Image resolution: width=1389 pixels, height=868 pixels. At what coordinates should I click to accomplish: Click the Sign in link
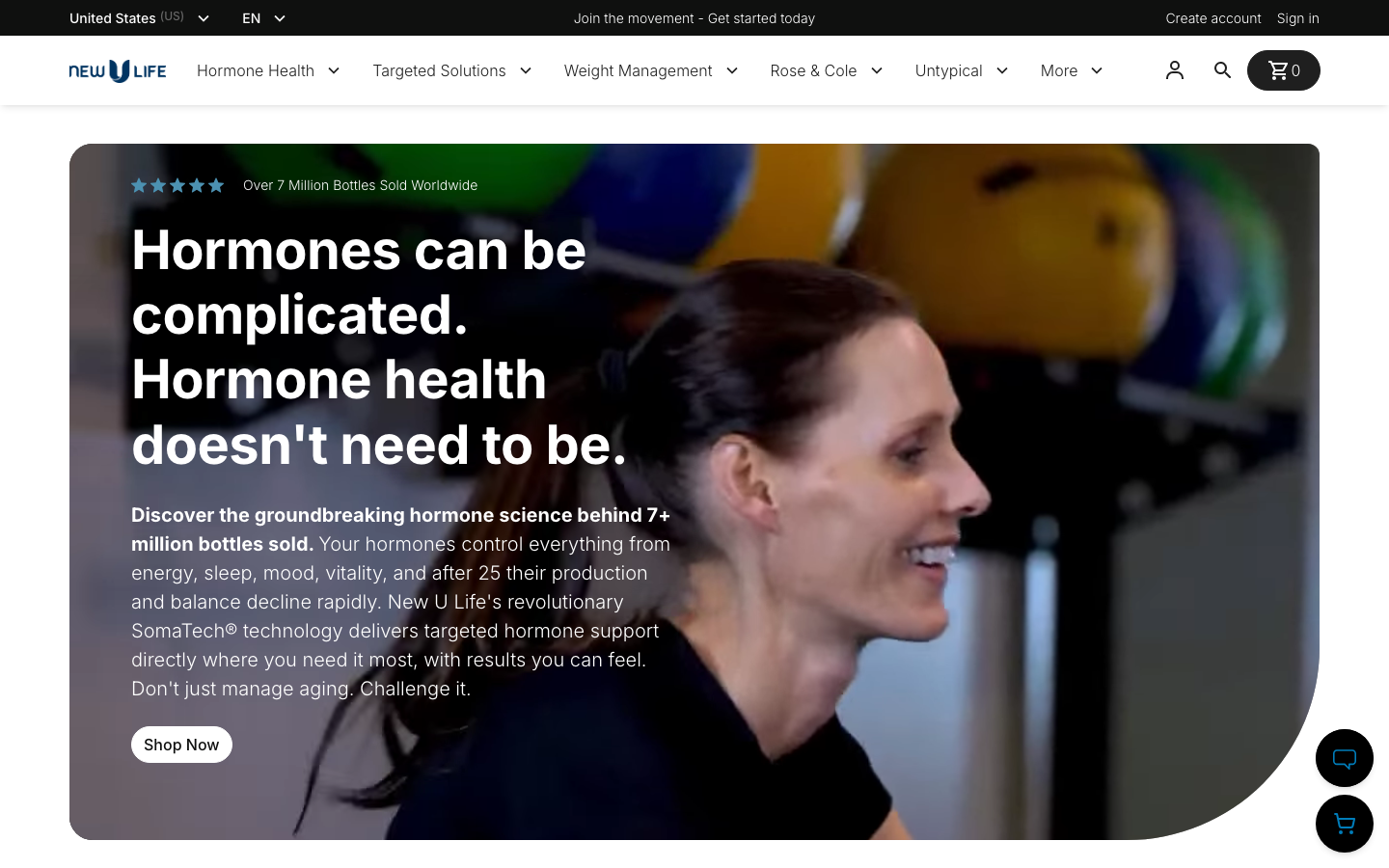(1297, 18)
